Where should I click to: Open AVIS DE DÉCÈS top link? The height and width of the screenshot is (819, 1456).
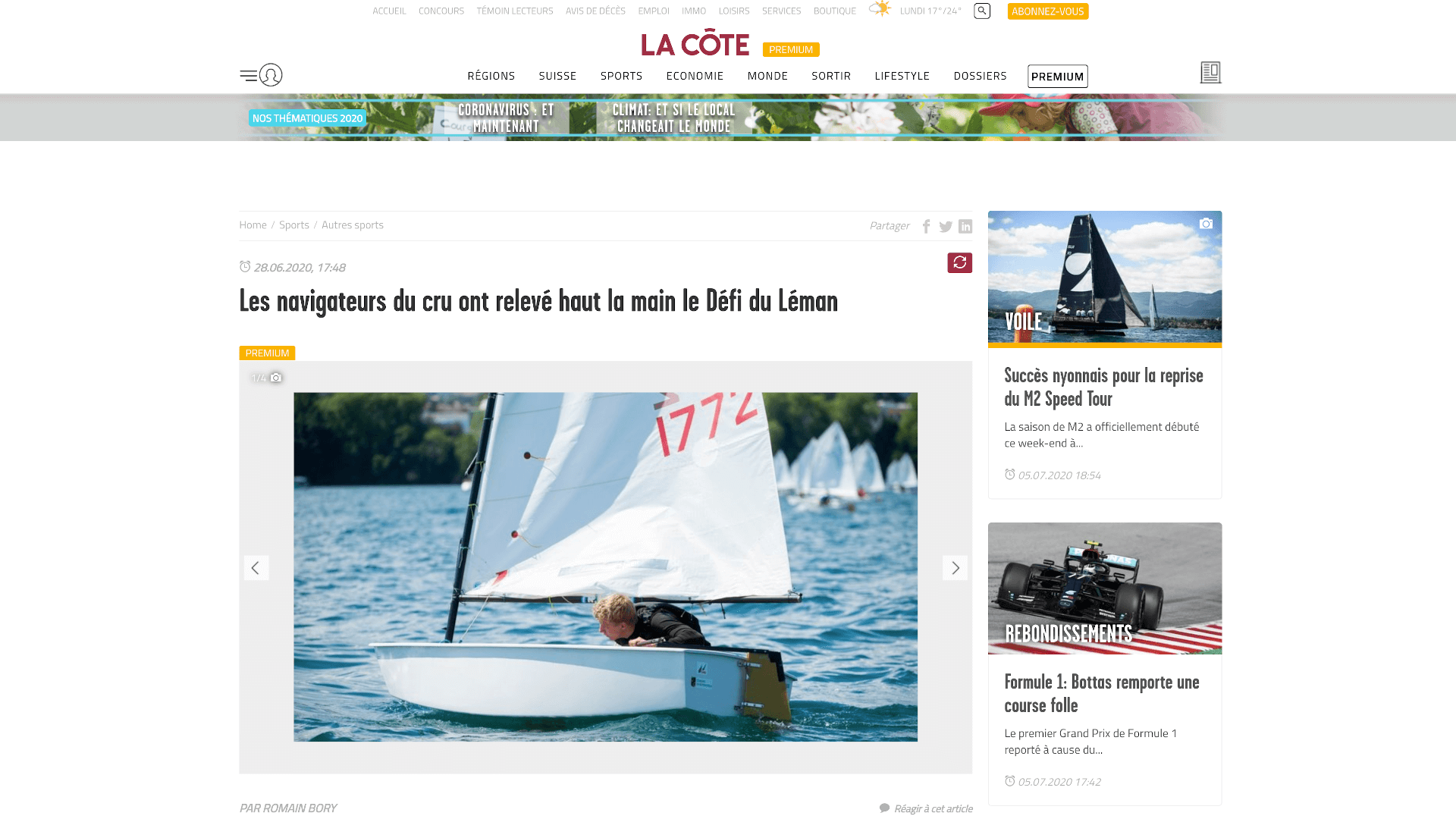595,11
